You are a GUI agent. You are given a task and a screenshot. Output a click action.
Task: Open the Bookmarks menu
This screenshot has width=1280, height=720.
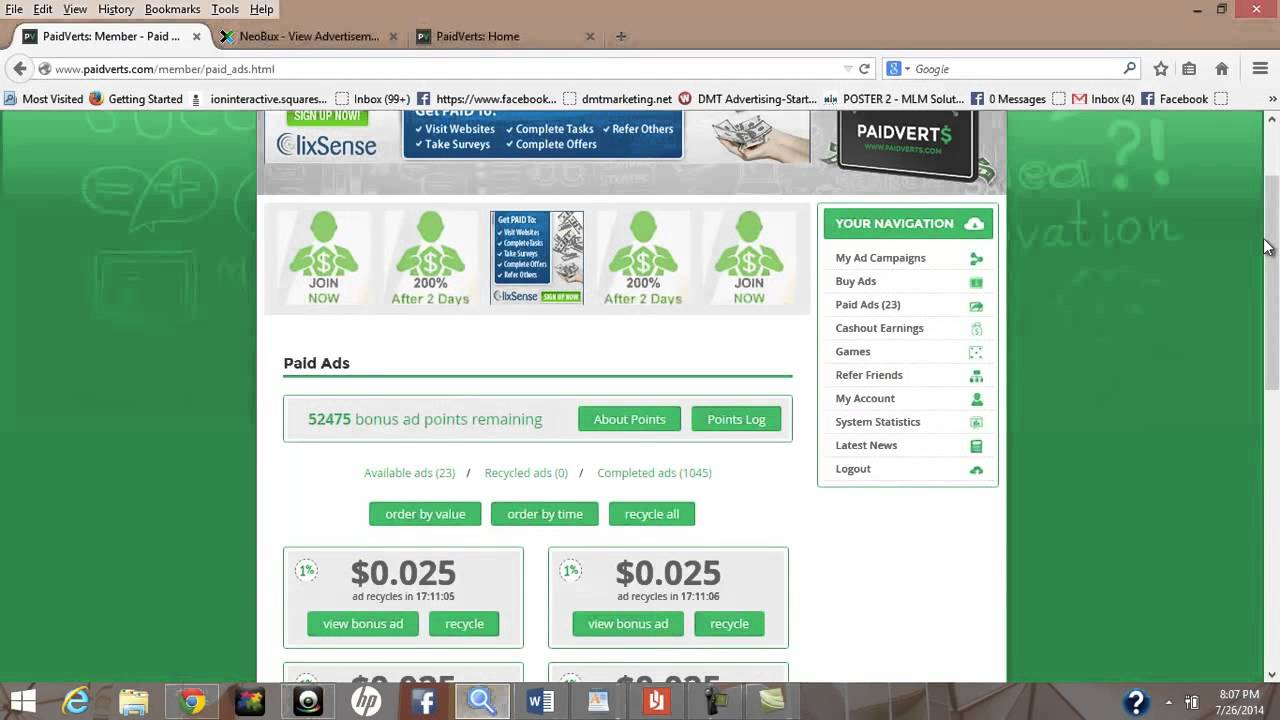point(172,9)
